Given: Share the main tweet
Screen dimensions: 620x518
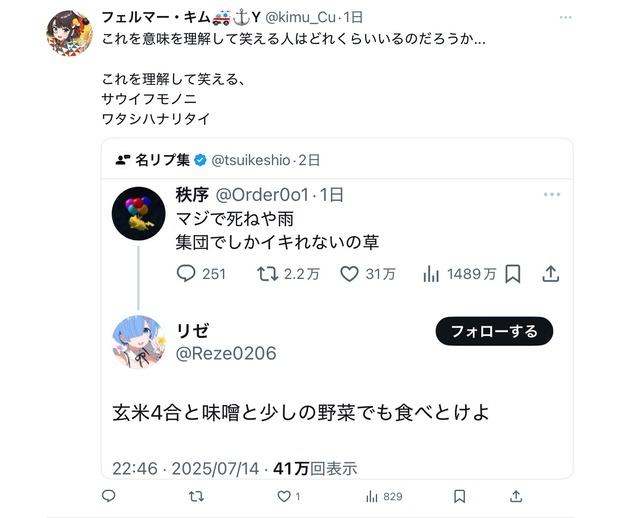Looking at the screenshot, I should tap(516, 496).
